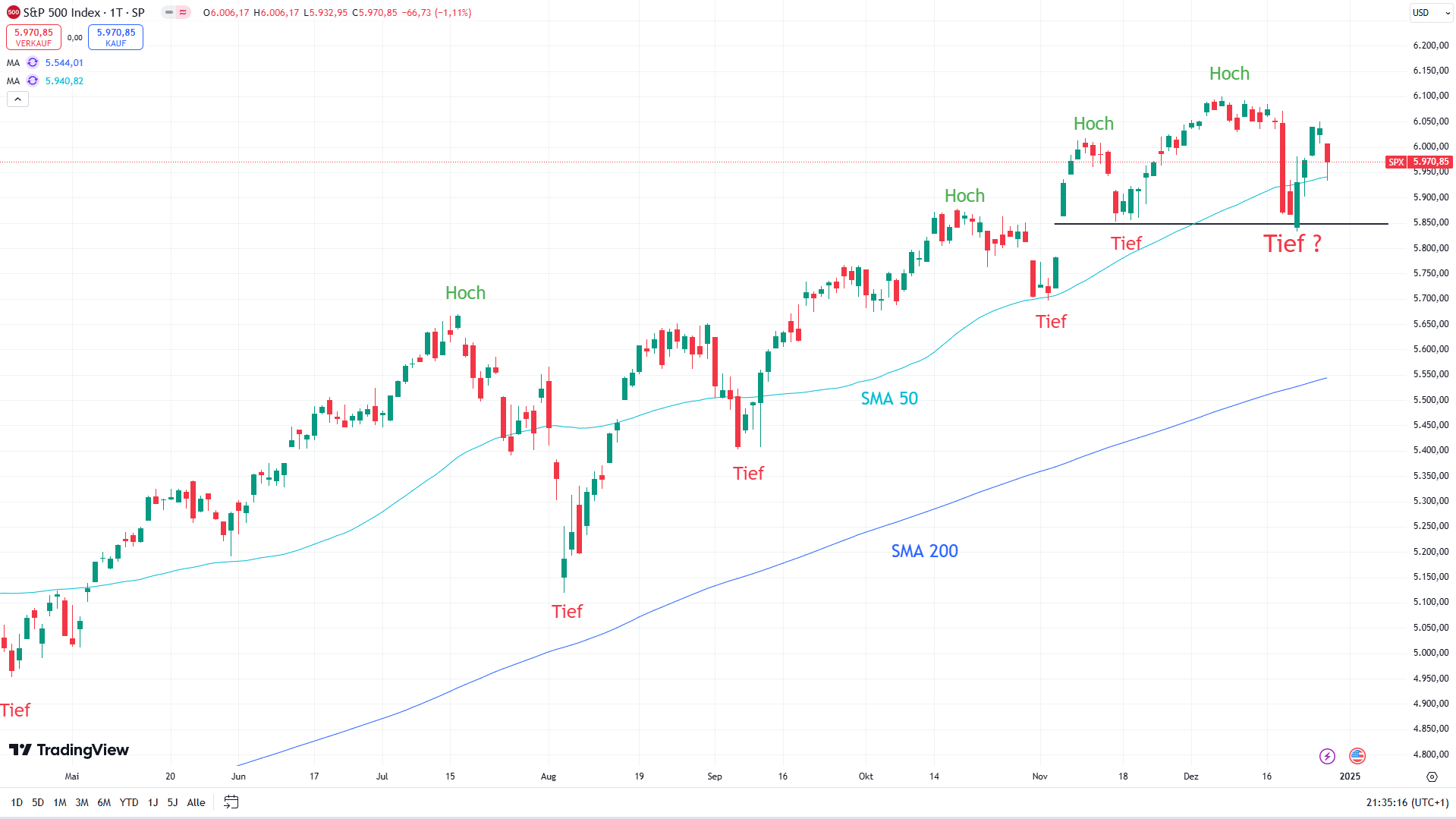Click refresh icon beside MA 5.940,82
This screenshot has height=819, width=1456.
(x=33, y=81)
